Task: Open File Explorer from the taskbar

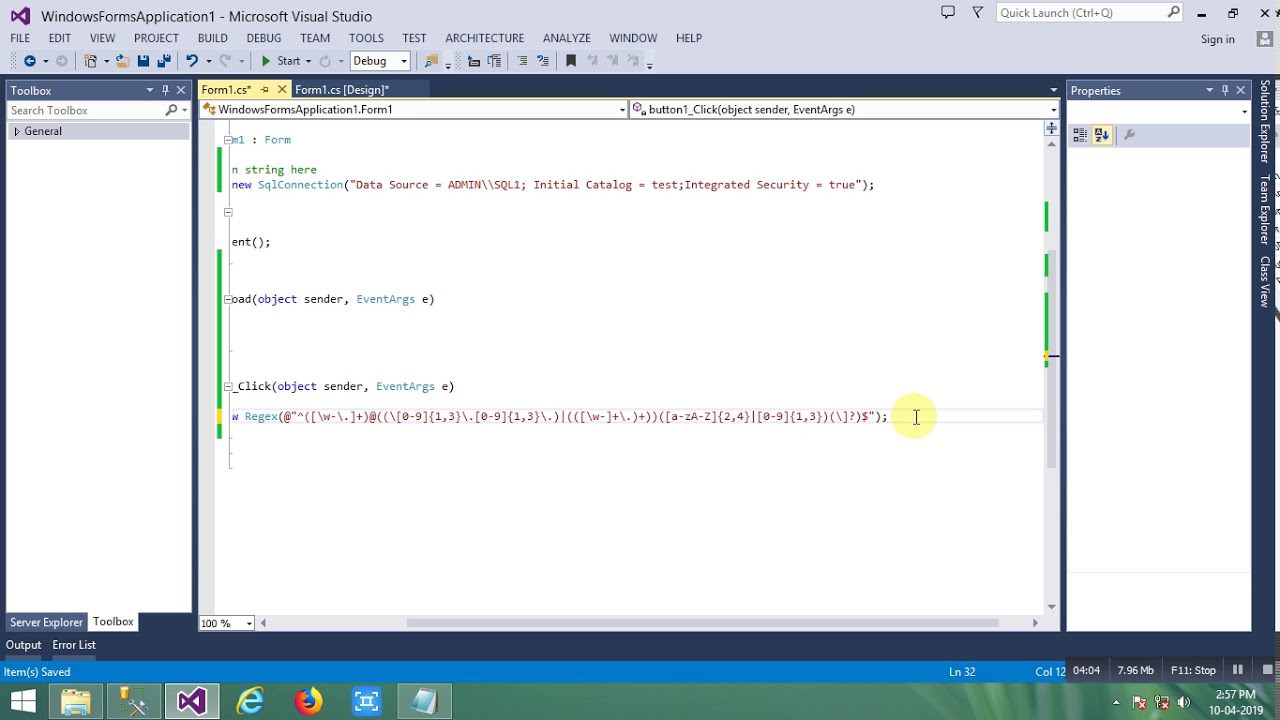Action: coord(76,701)
